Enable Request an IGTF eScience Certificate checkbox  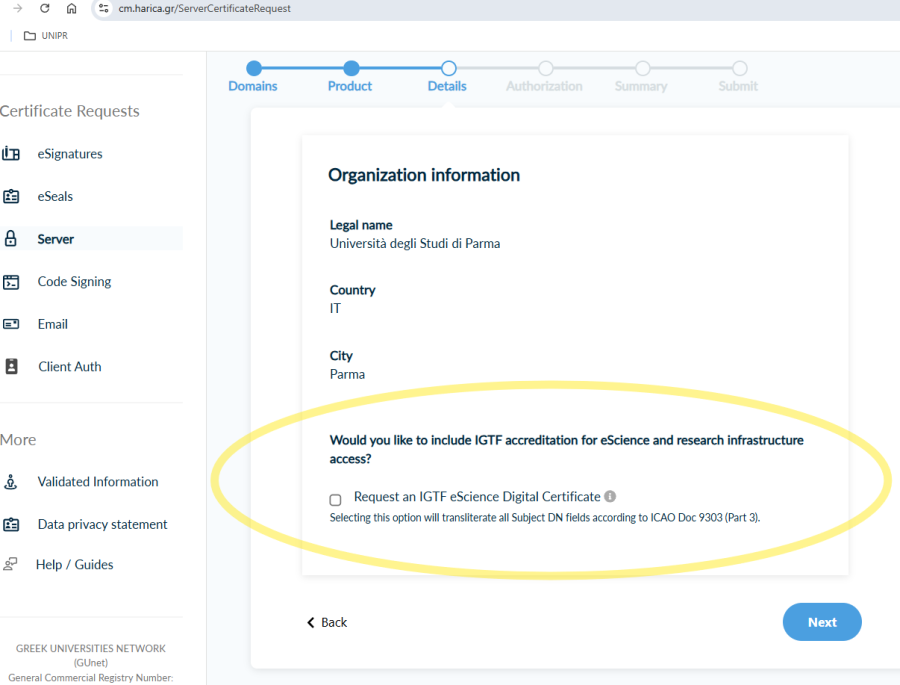coord(335,499)
